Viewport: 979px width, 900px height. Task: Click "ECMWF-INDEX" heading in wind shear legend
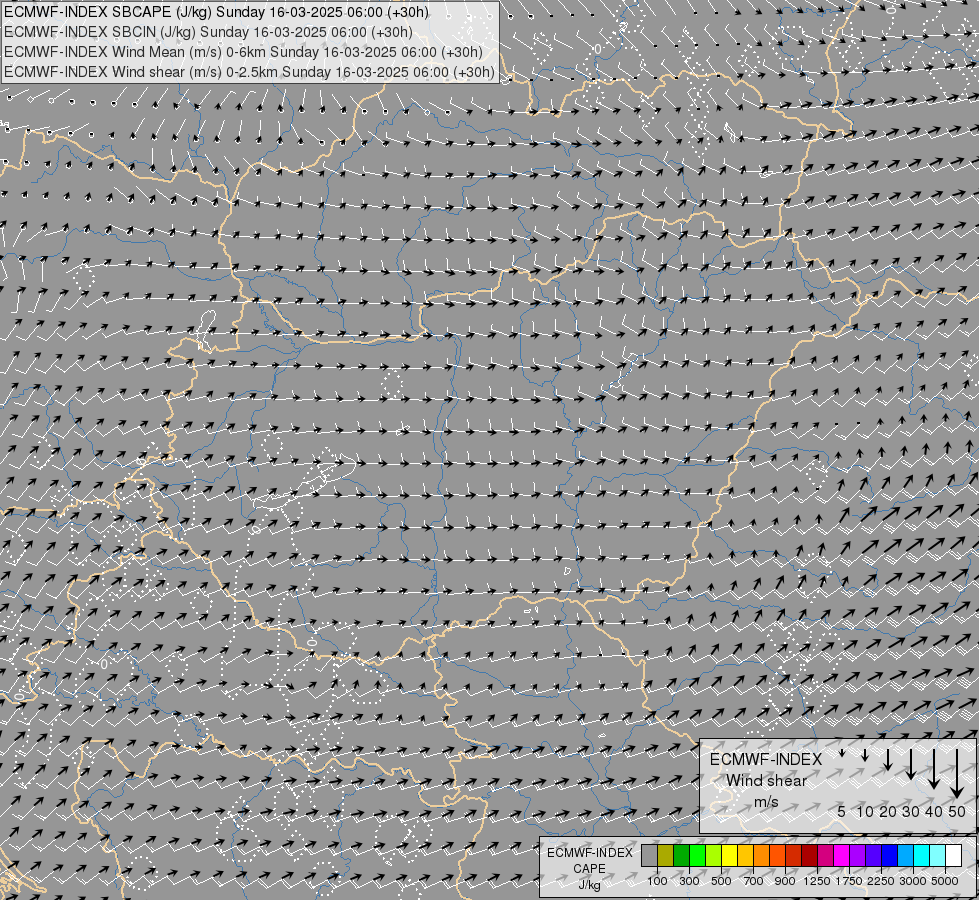(766, 759)
